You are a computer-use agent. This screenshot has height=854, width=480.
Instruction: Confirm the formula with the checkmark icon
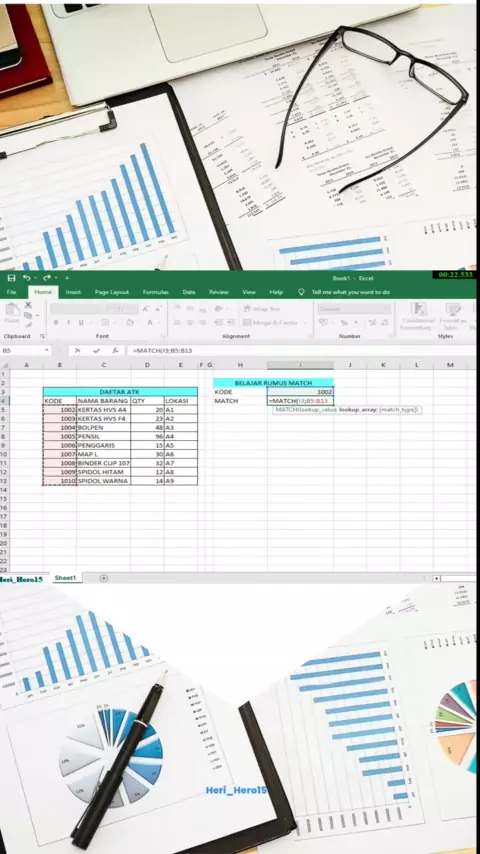tap(96, 351)
